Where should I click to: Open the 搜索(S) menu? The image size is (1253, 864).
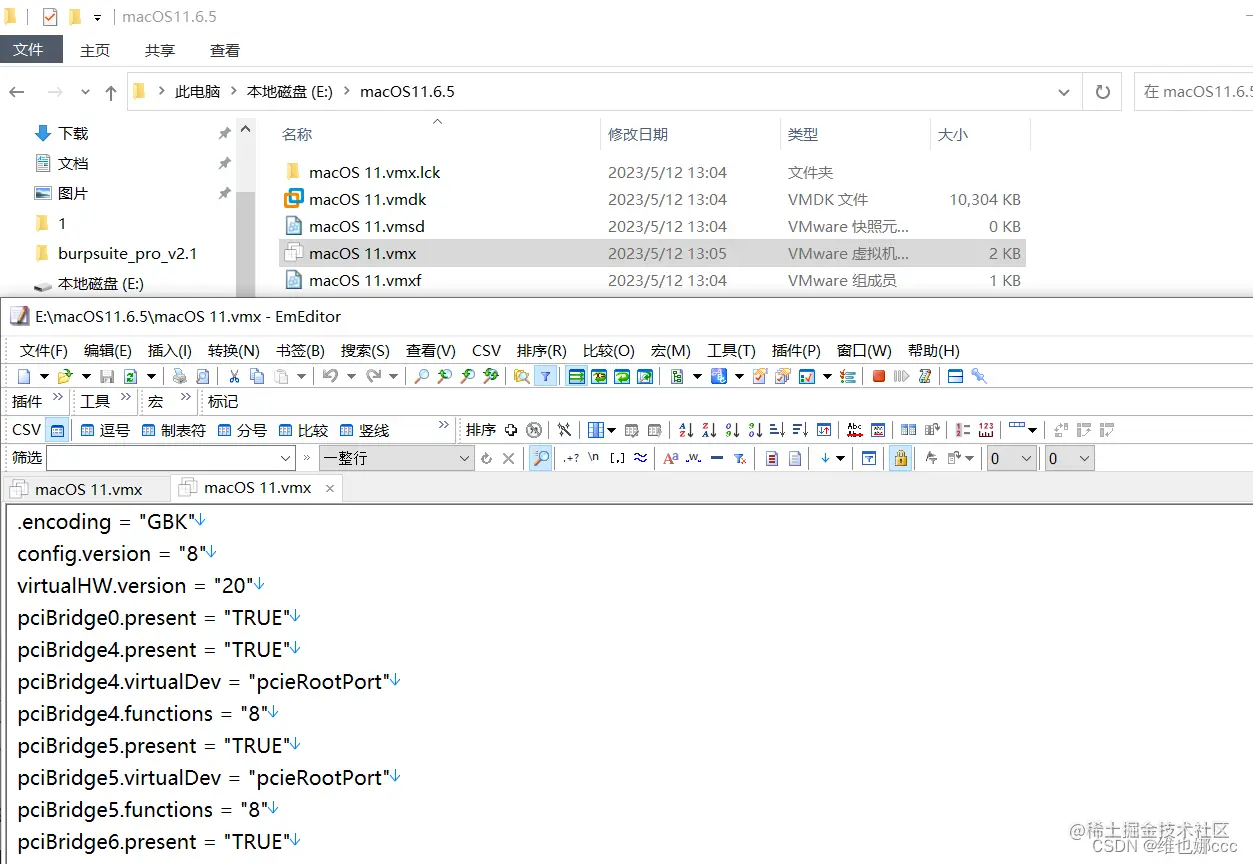(365, 350)
